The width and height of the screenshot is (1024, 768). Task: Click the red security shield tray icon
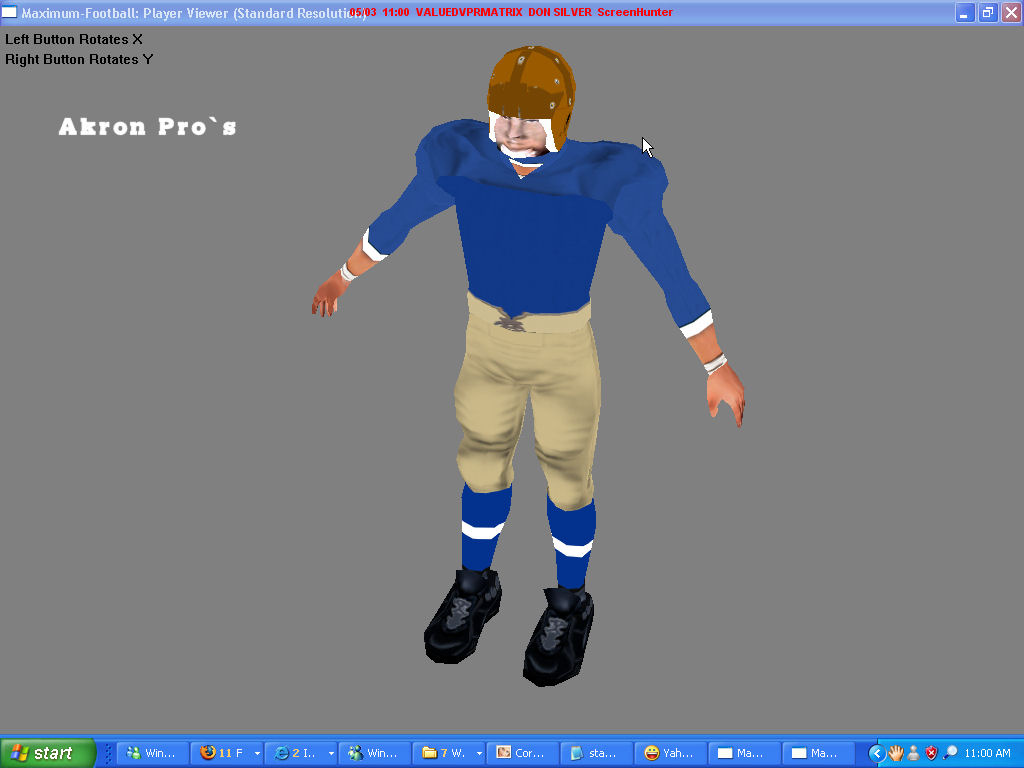[932, 754]
